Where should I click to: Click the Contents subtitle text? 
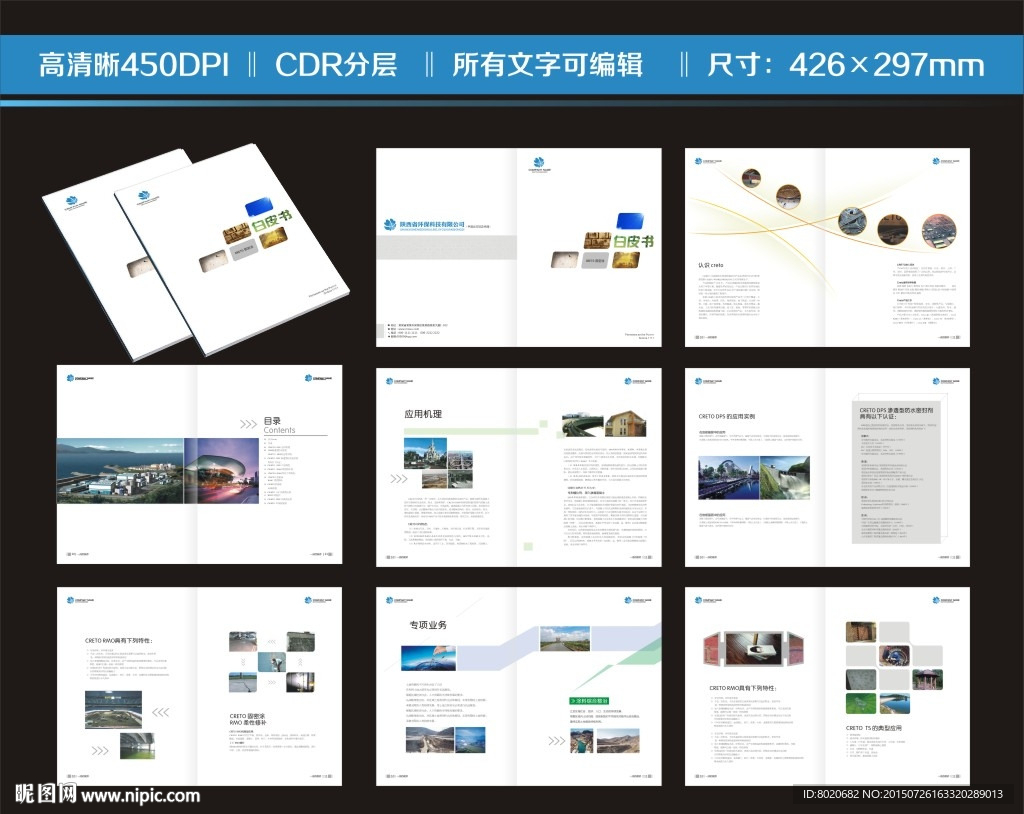coord(280,431)
